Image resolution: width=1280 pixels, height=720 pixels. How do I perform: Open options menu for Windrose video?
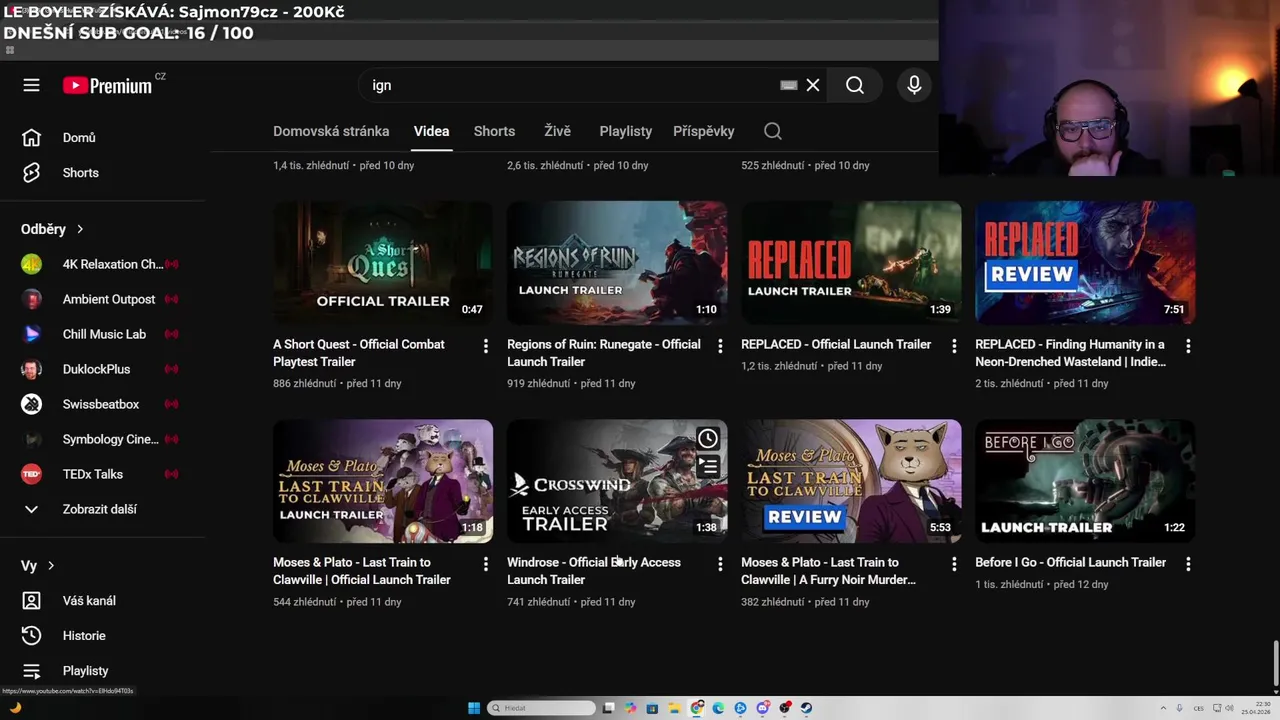pyautogui.click(x=720, y=564)
